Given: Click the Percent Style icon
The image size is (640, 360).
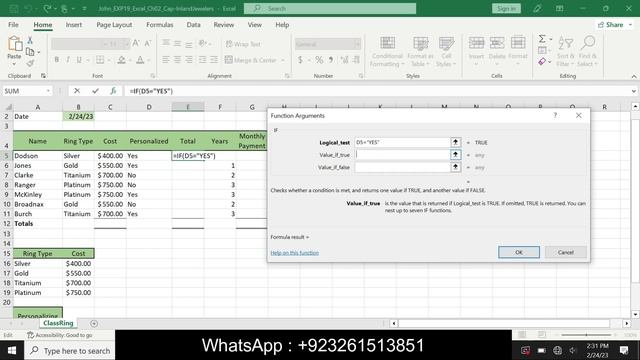Looking at the screenshot, I should [x=319, y=60].
